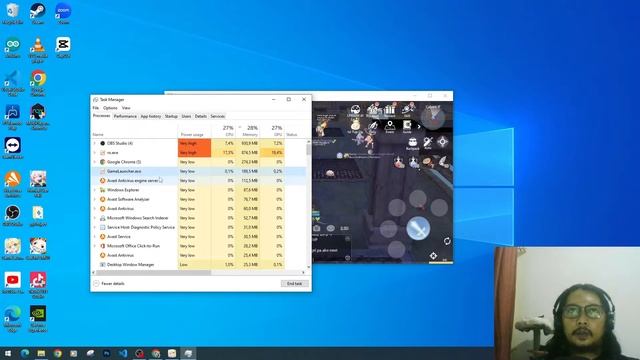Sort processes by the Memory column

point(248,131)
